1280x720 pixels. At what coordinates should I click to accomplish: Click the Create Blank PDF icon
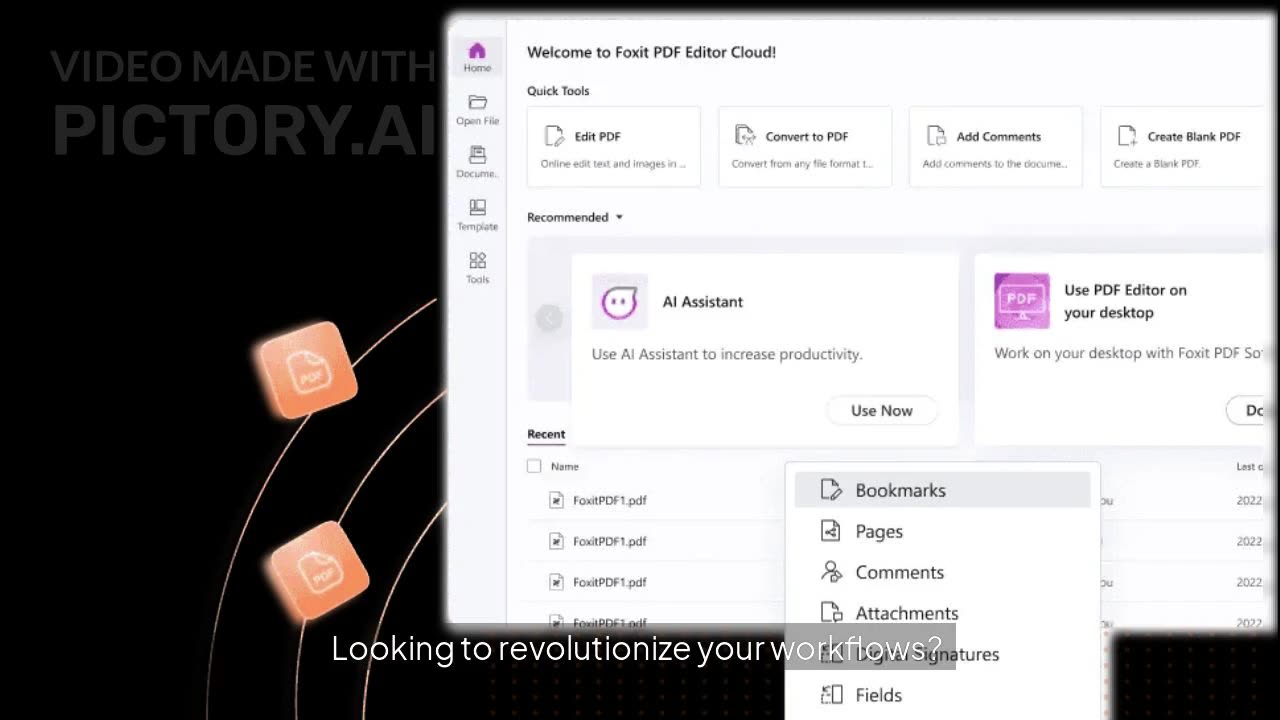coord(1127,136)
